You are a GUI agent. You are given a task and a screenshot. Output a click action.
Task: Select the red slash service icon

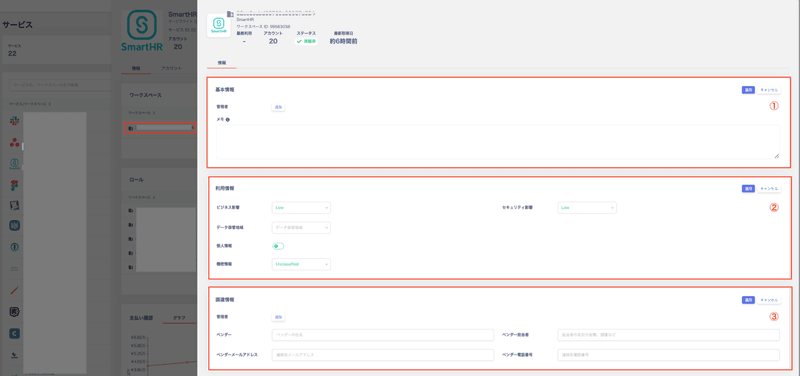pos(15,290)
